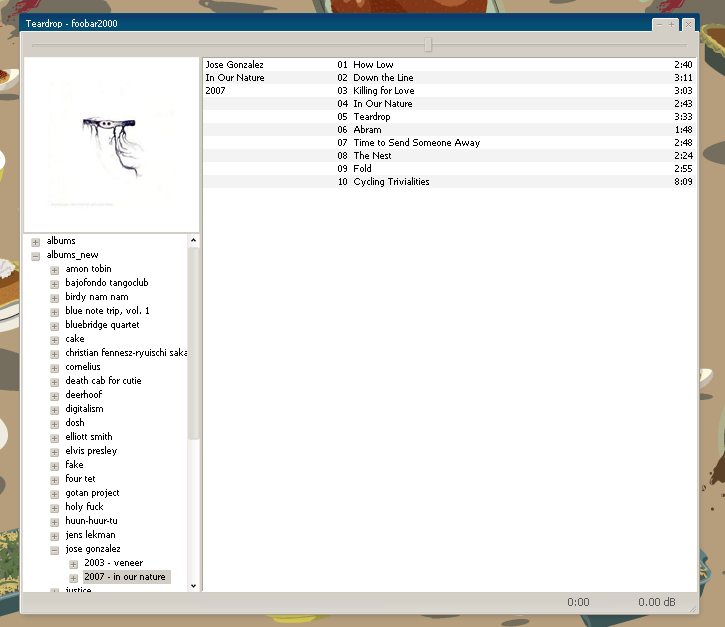Screen dimensions: 725x627
Task: Expand the albums tree node
Action: [36, 242]
